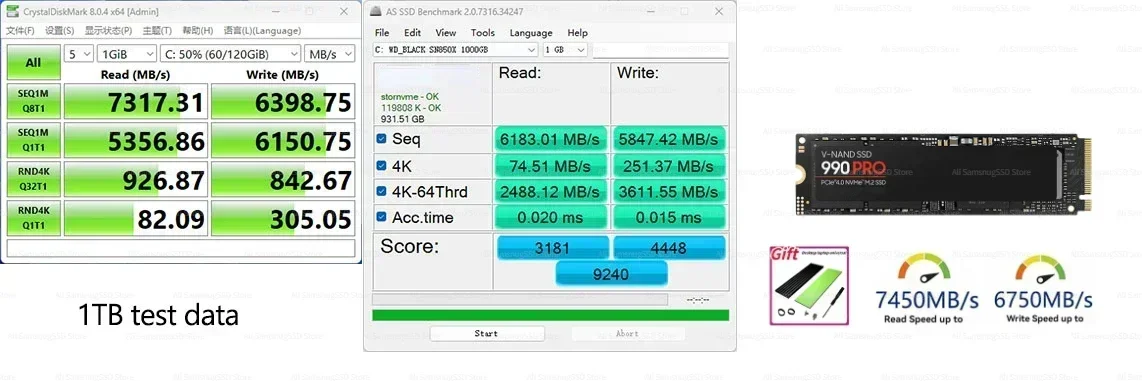Run the RND4K Q32T1 test
This screenshot has height=381, width=1142.
pos(34,179)
